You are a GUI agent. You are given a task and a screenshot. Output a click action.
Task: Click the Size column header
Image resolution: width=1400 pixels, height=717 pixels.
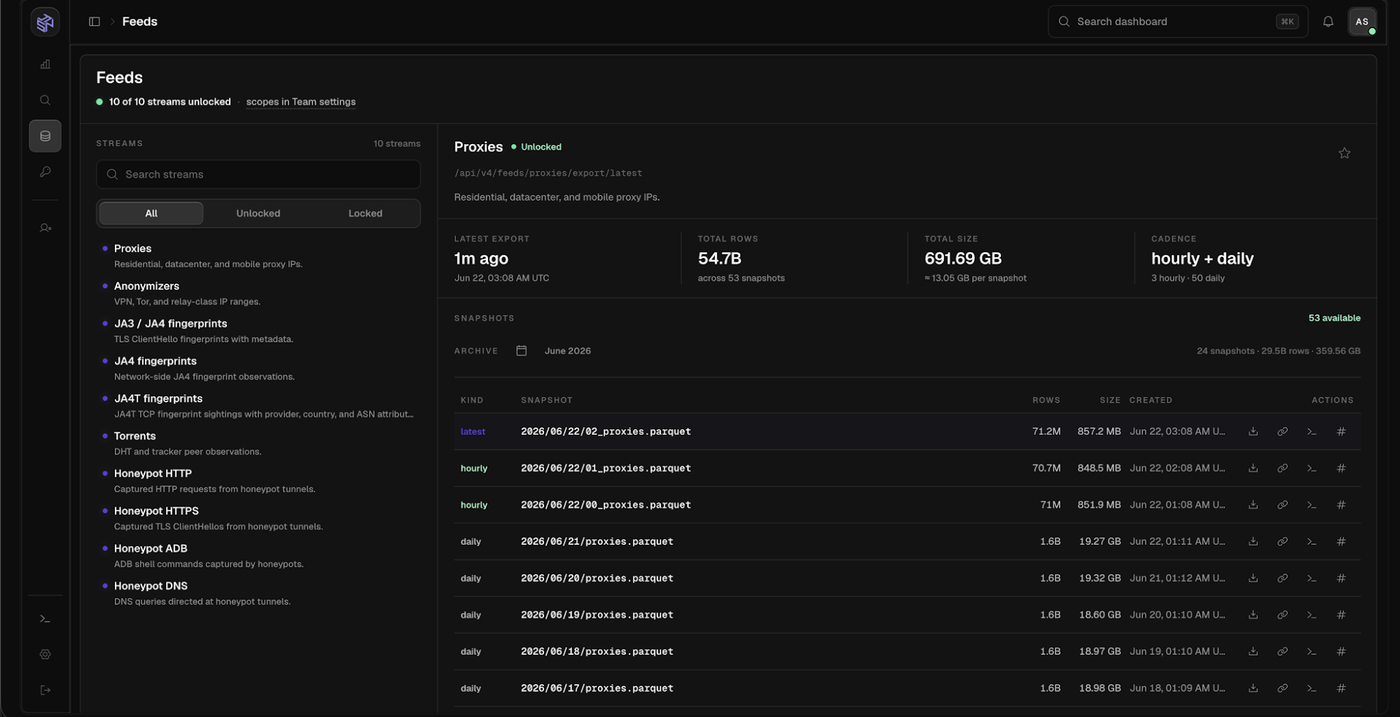click(1110, 400)
